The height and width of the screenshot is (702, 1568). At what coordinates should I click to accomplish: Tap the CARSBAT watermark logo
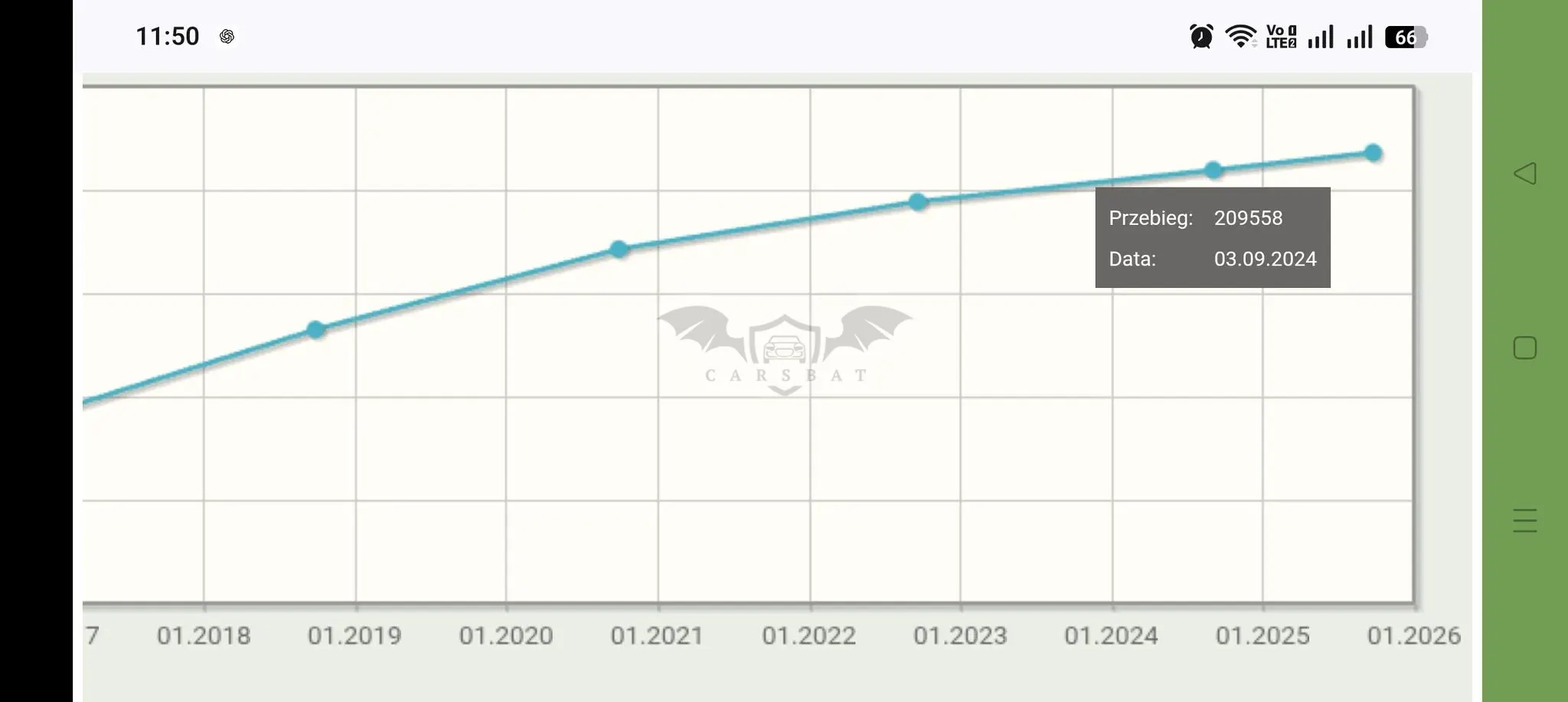click(785, 350)
